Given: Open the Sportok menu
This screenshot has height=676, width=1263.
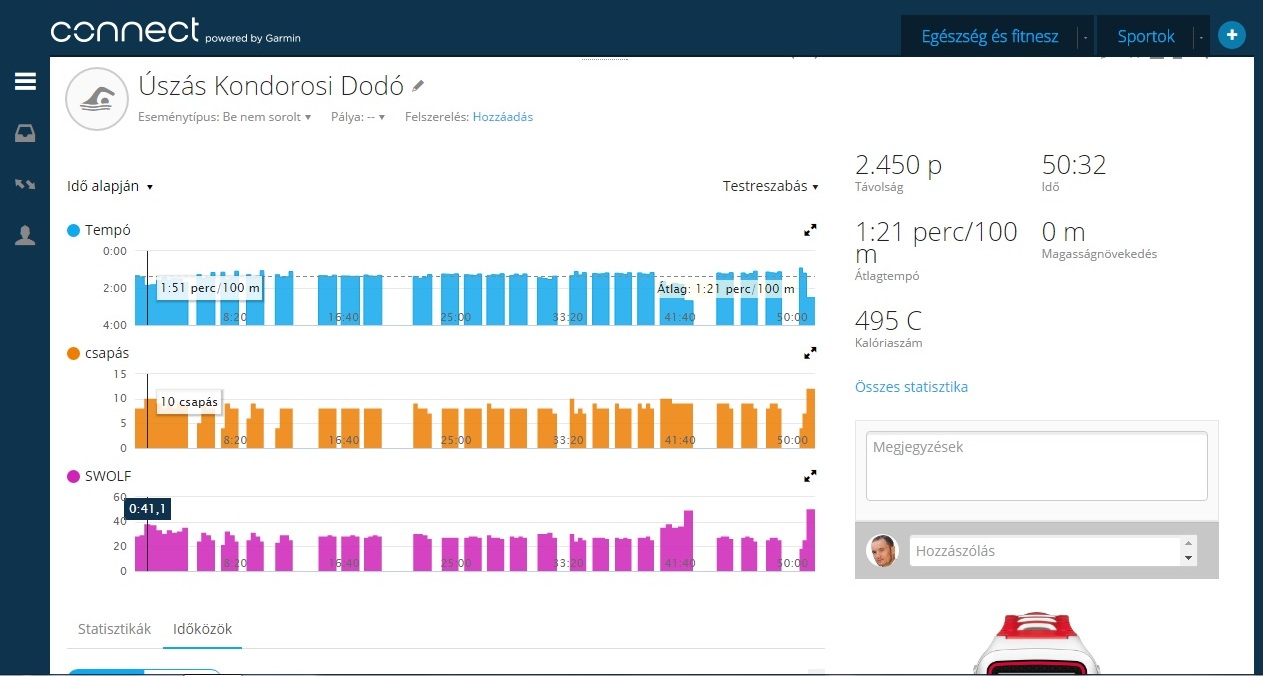Looking at the screenshot, I should 1146,37.
